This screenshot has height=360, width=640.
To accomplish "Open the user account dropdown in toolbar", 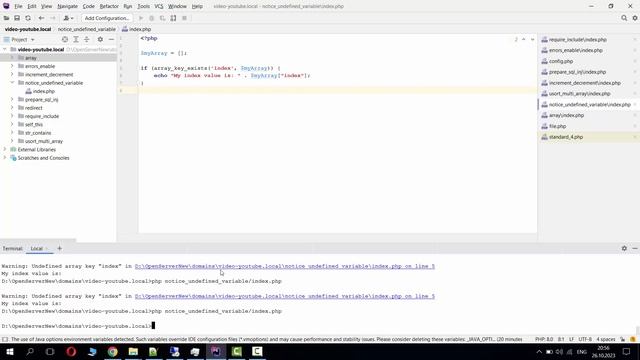I will (68, 18).
